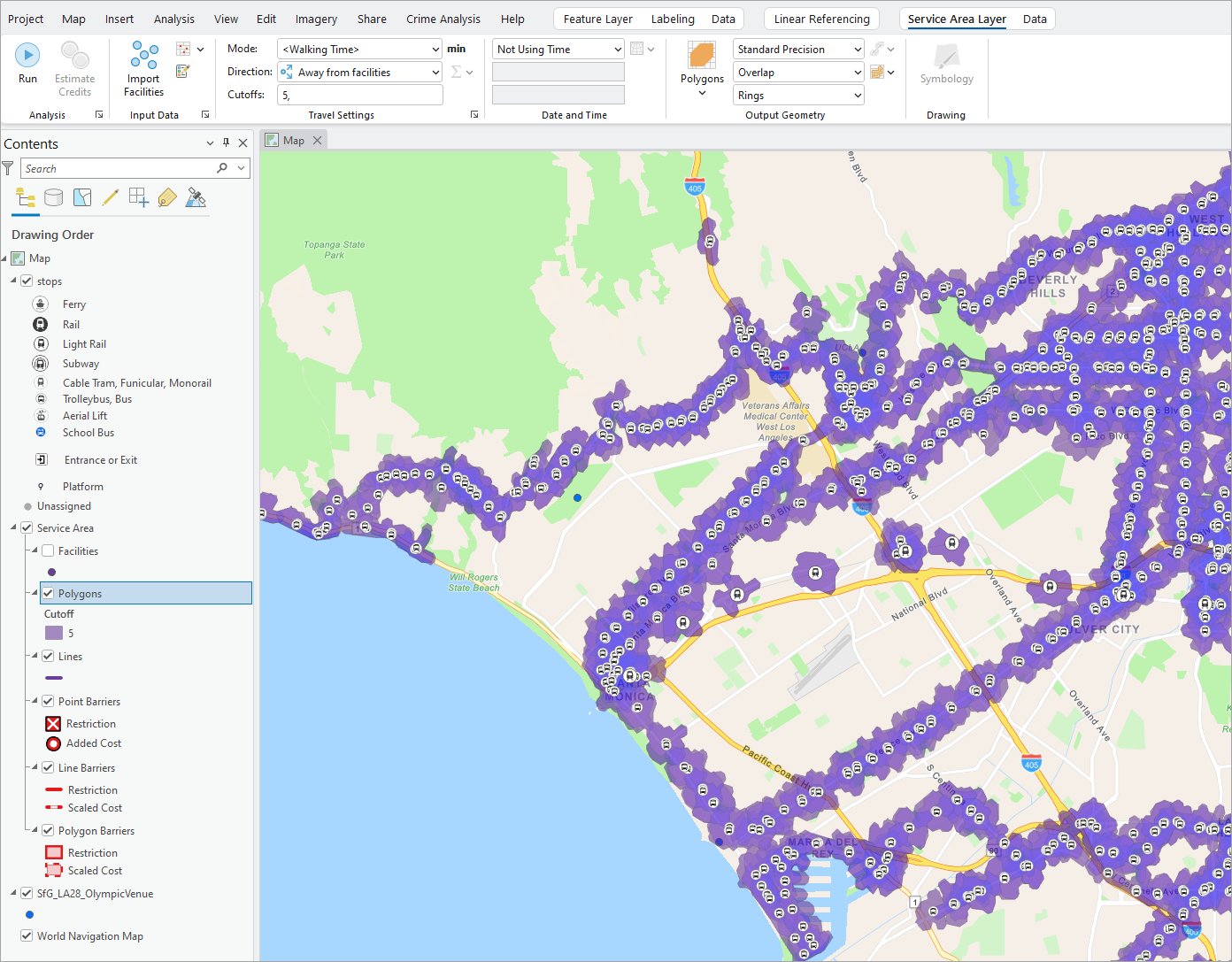
Task: Click the Ferry stop symbol icon
Action: point(41,304)
